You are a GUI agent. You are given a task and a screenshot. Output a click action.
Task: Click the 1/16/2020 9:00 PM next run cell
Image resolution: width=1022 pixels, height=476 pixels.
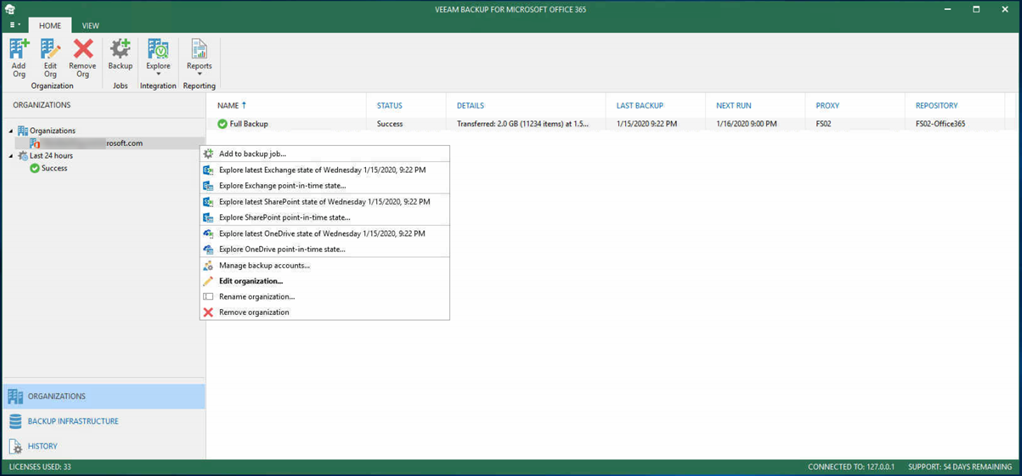(x=745, y=123)
